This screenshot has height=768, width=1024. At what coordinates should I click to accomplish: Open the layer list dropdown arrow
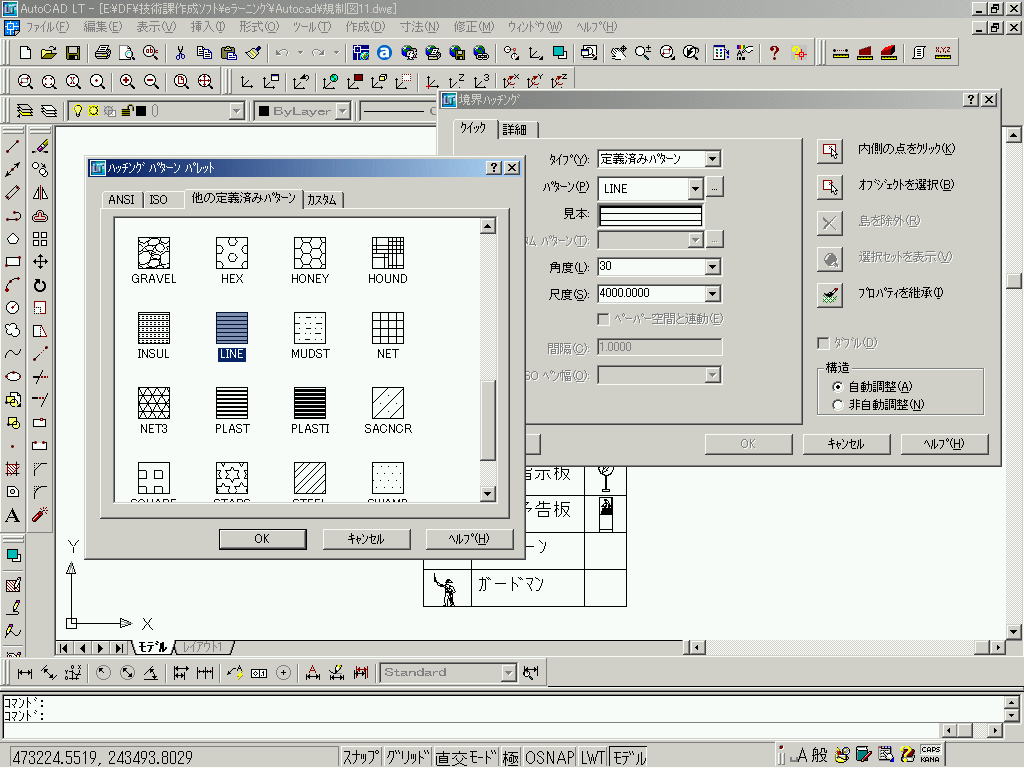(x=236, y=111)
